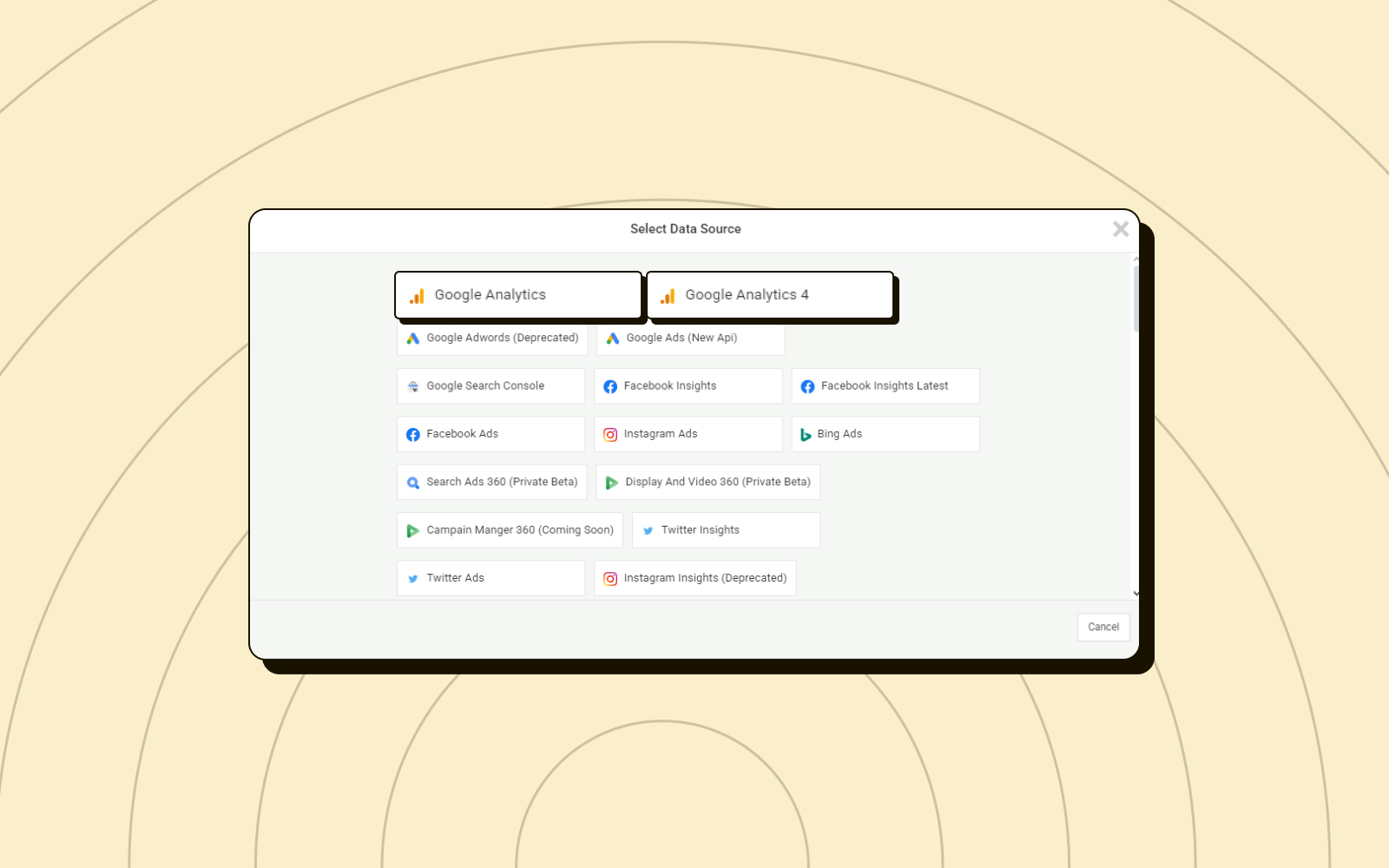Click the Twitter Insights bird icon

click(x=648, y=530)
